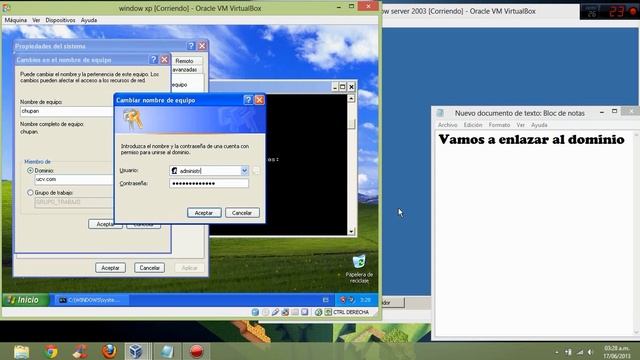
Task: Click the XP tray security shield icon
Action: pyautogui.click(x=343, y=300)
